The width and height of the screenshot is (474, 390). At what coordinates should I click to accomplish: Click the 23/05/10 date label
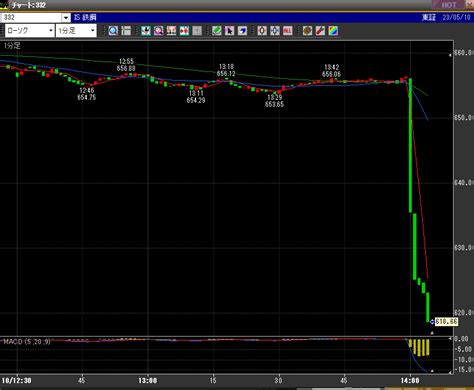(456, 17)
